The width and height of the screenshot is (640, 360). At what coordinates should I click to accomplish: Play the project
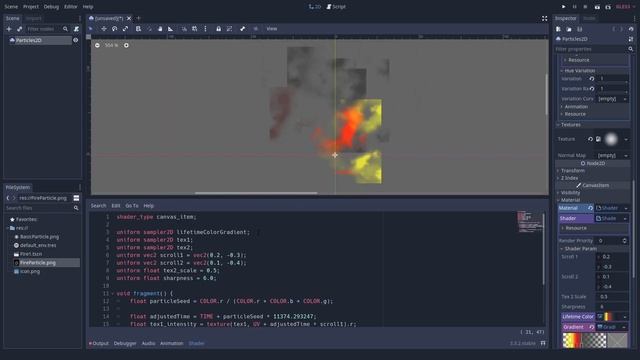click(x=563, y=7)
